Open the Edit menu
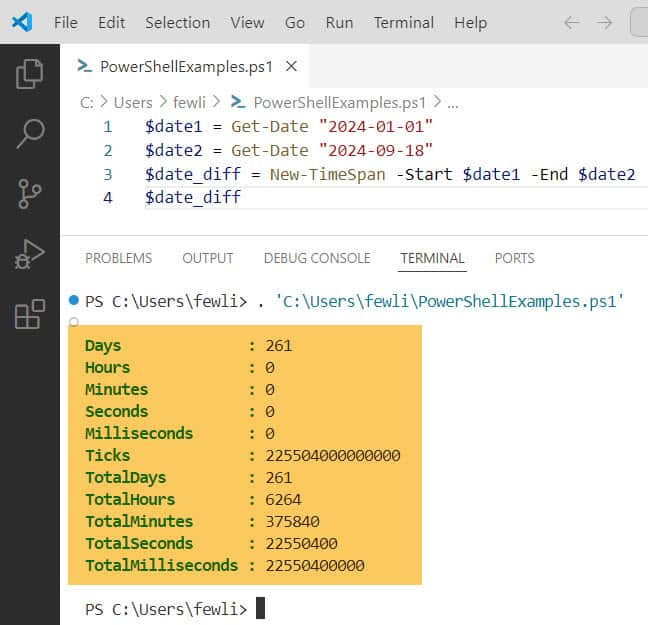 [x=111, y=23]
